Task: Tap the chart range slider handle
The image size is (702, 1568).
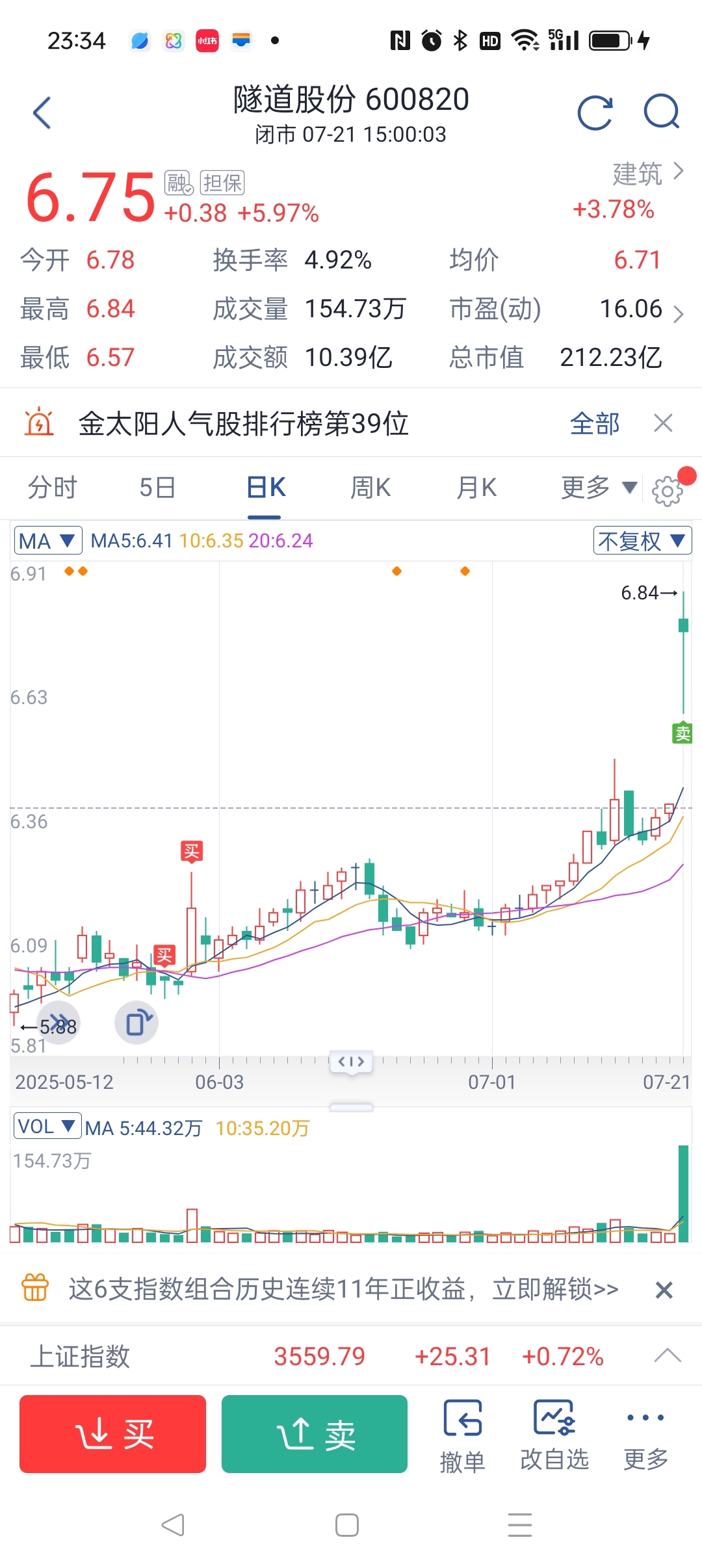Action: point(351,1062)
